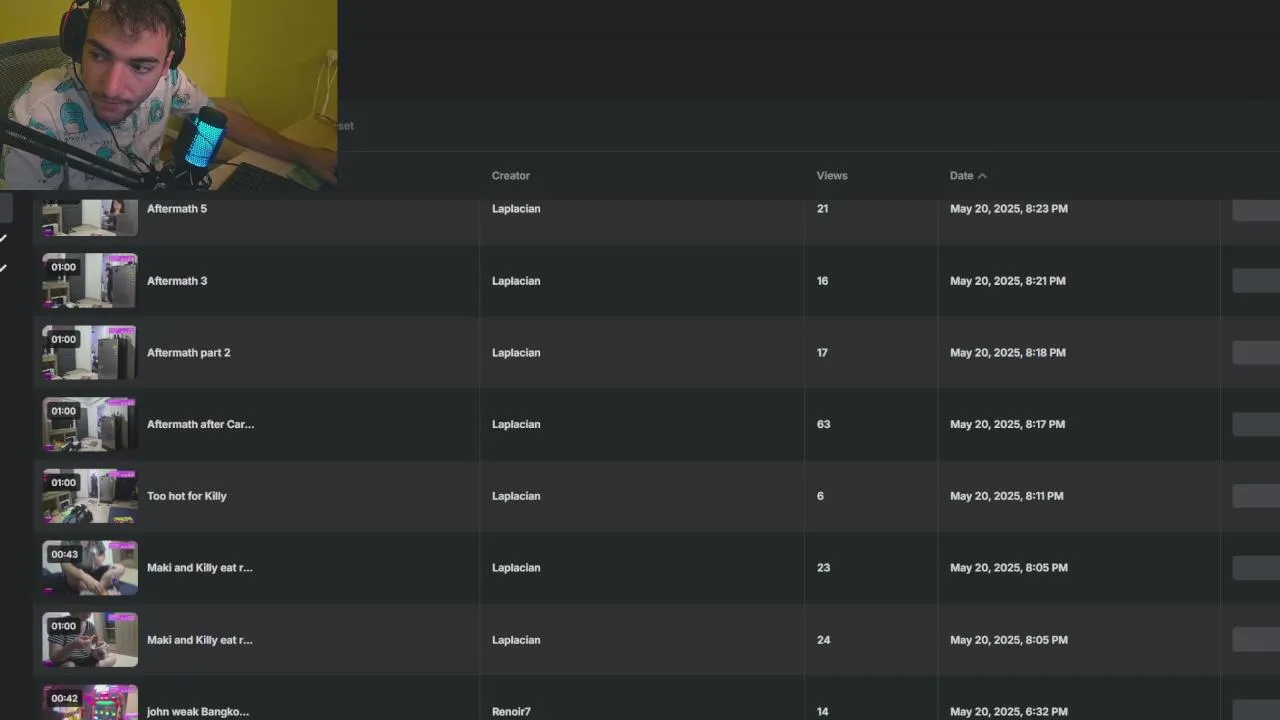Open the Aftermath 3 clip thumbnail
This screenshot has height=720, width=1280.
pos(90,281)
